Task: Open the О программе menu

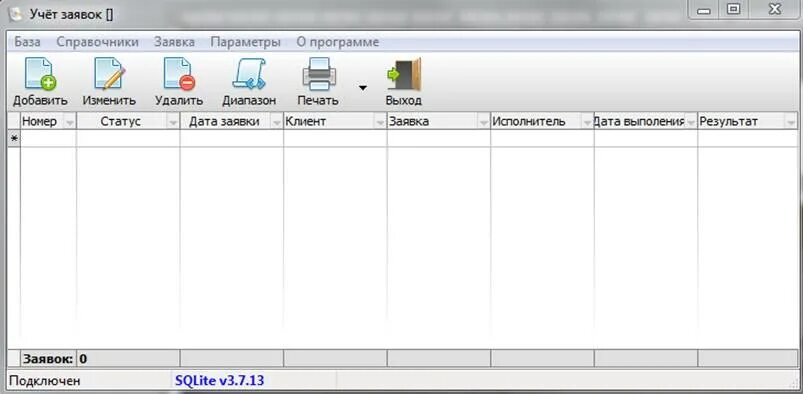Action: point(338,42)
